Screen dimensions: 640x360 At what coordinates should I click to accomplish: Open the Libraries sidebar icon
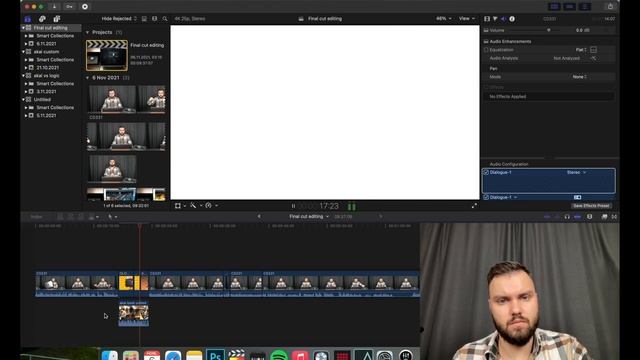(27, 19)
